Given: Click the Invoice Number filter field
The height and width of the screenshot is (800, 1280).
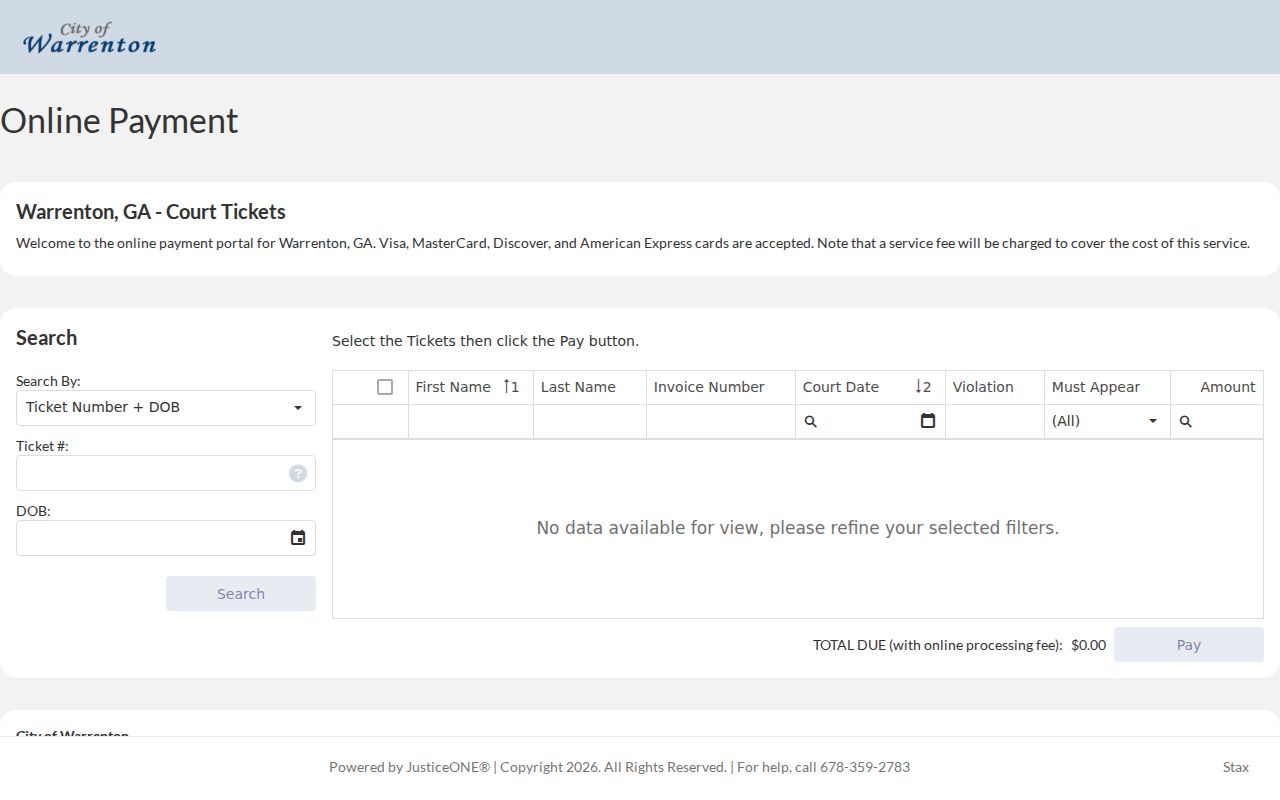Looking at the screenshot, I should point(721,421).
